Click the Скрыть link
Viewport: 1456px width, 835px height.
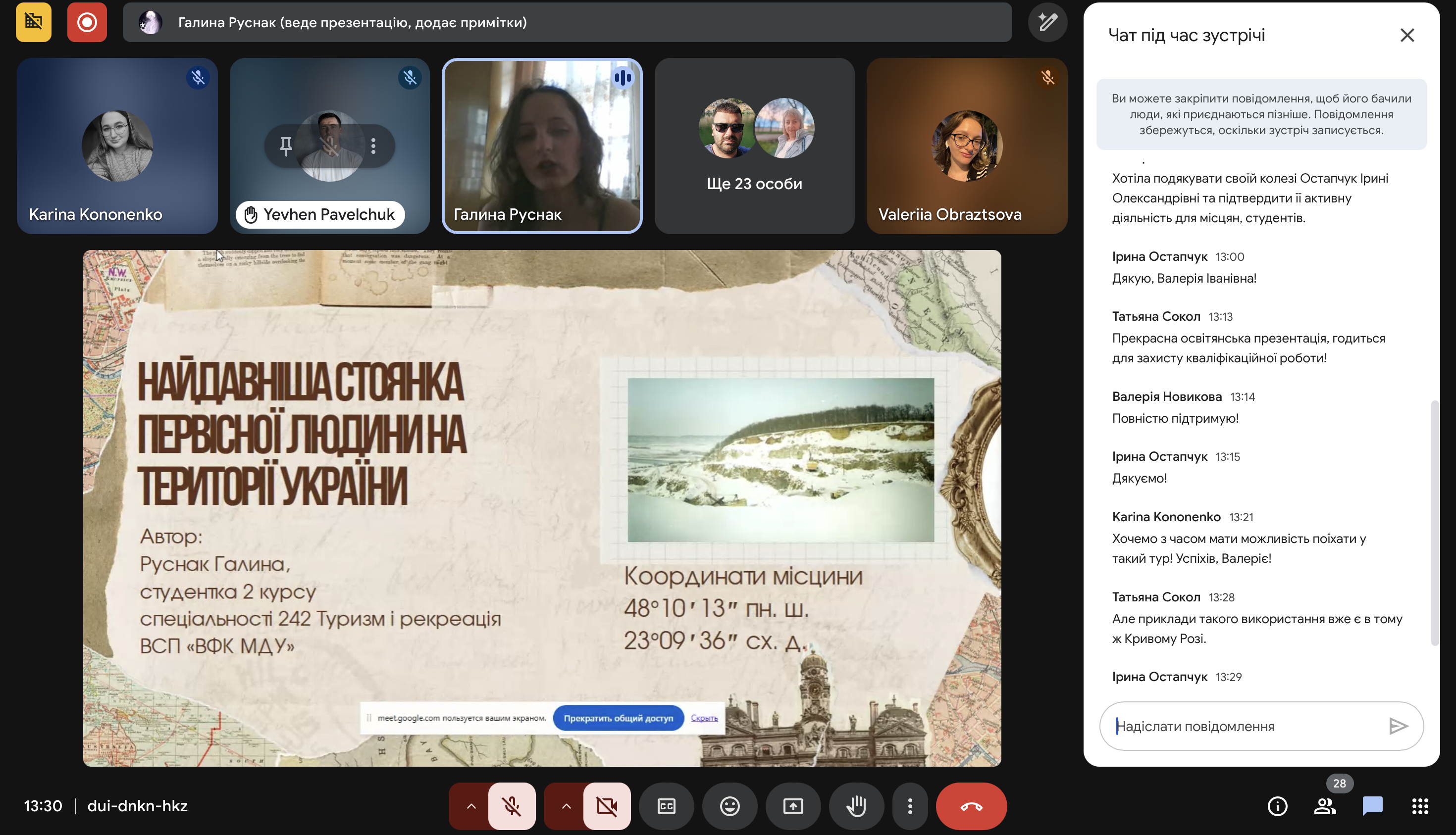coord(704,718)
